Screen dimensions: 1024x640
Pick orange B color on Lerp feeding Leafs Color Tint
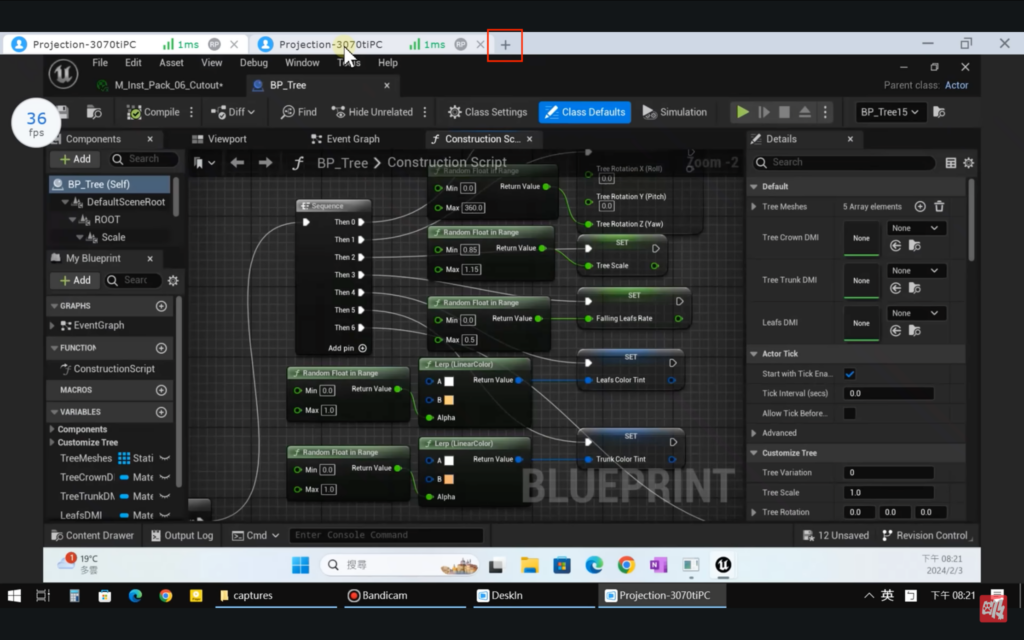coord(449,400)
